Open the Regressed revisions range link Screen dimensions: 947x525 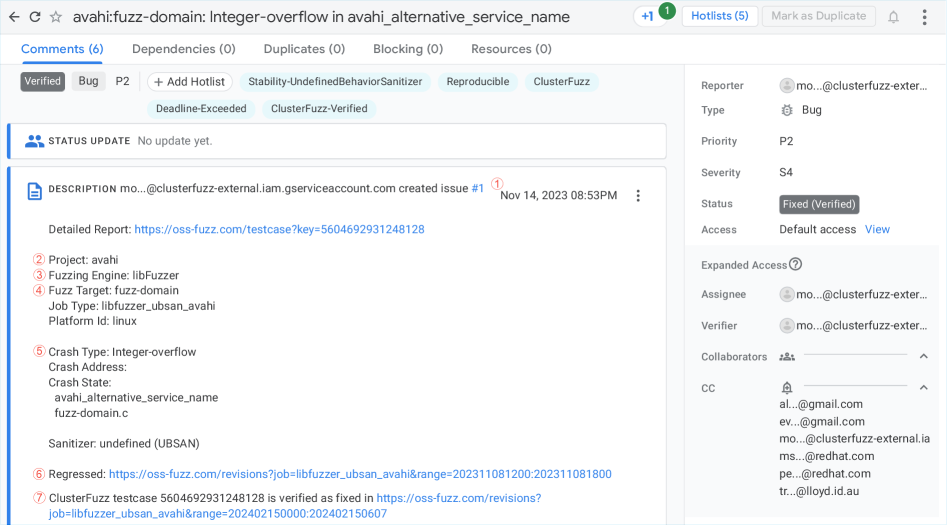(360, 474)
